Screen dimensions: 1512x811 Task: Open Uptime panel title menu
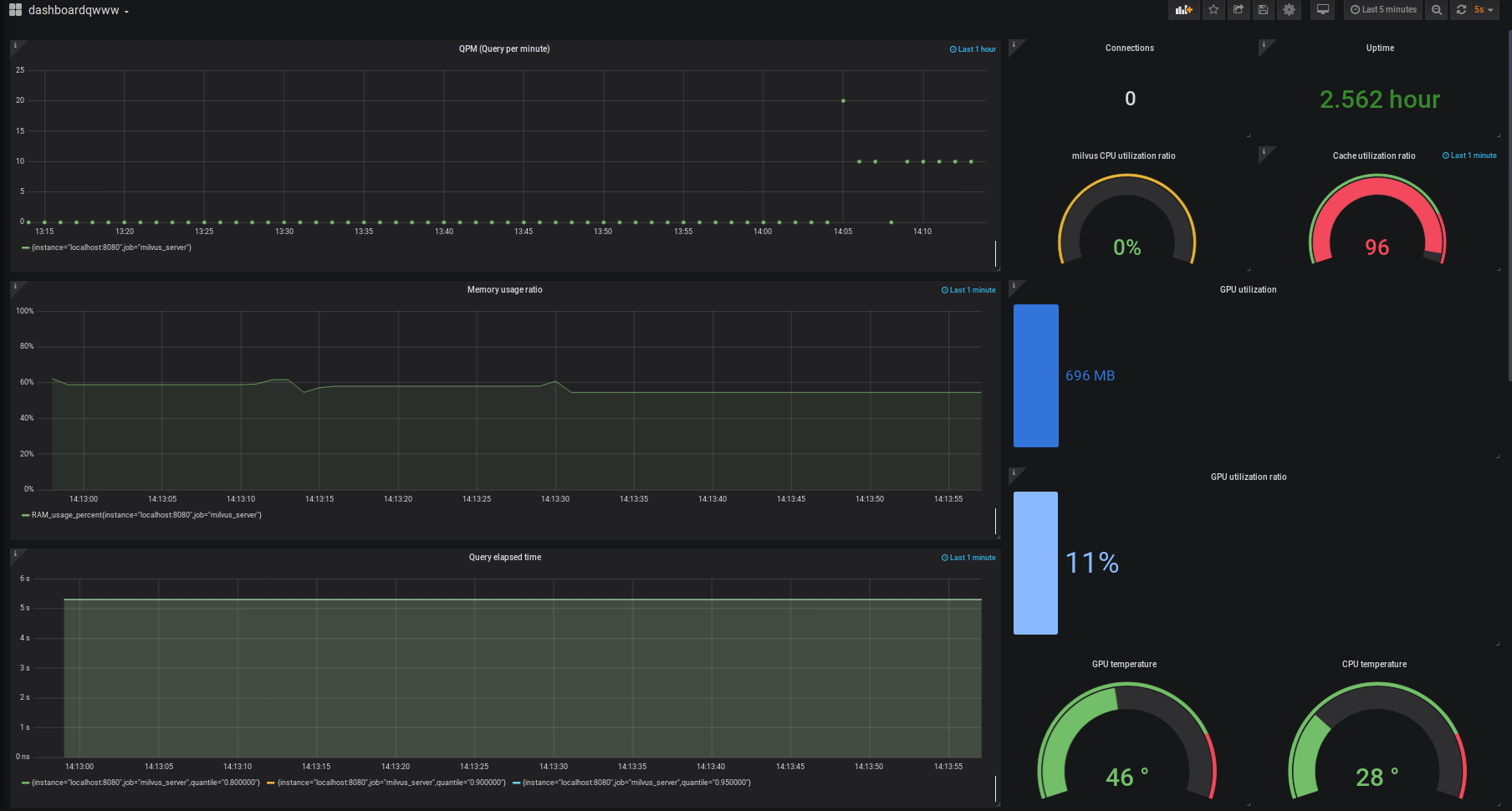pos(1380,48)
